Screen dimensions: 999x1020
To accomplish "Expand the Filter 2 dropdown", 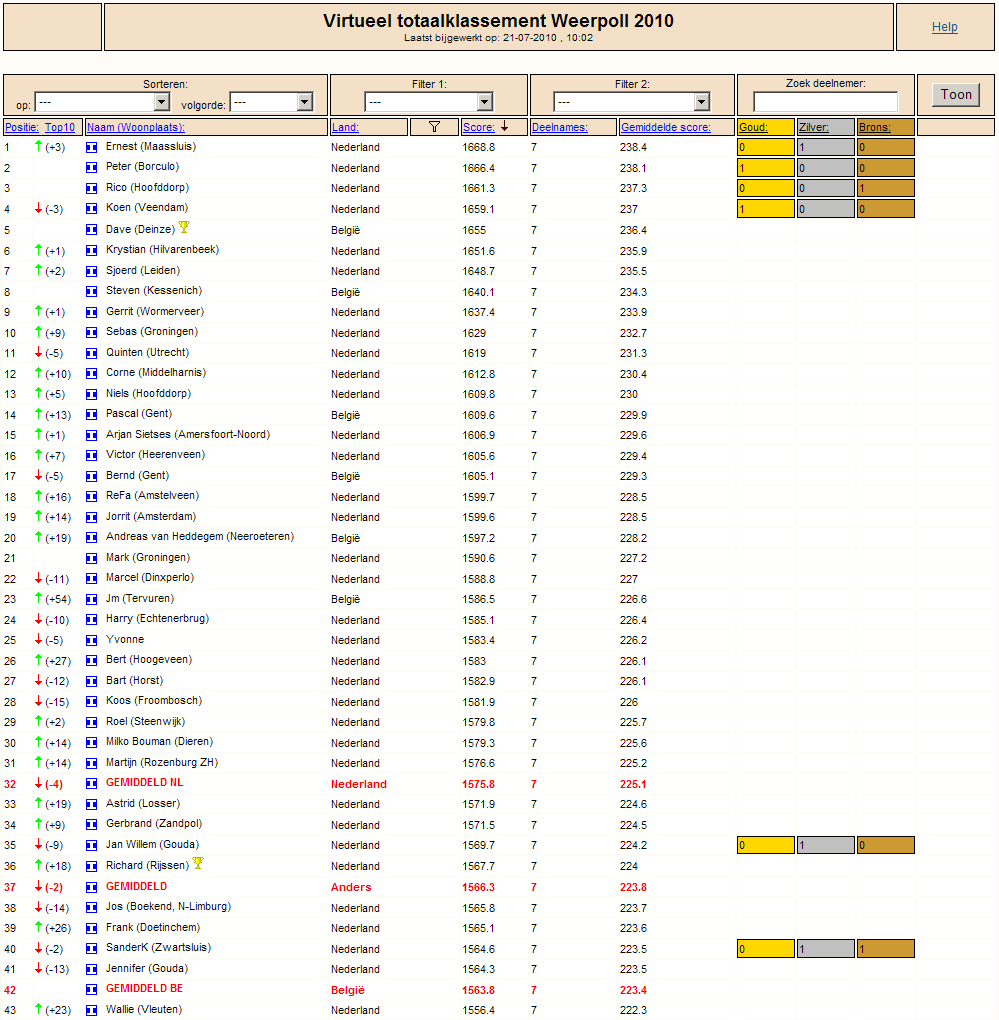I will click(632, 102).
